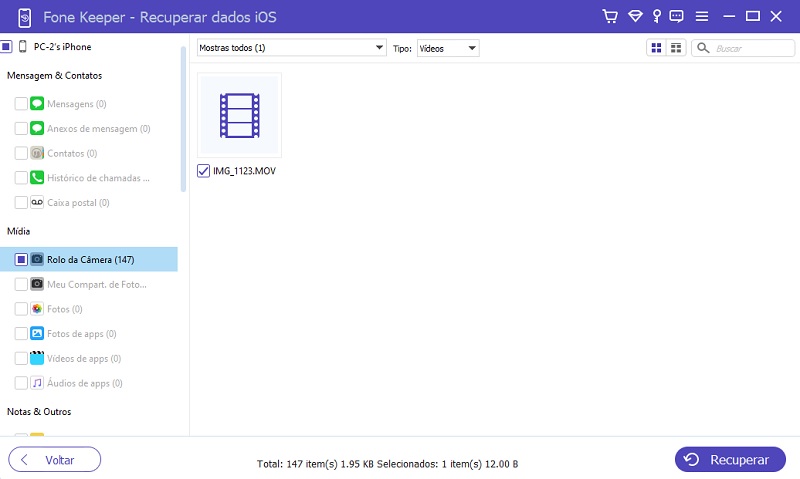800x479 pixels.
Task: Toggle the Rolo da Câmera checkbox
Action: point(21,259)
